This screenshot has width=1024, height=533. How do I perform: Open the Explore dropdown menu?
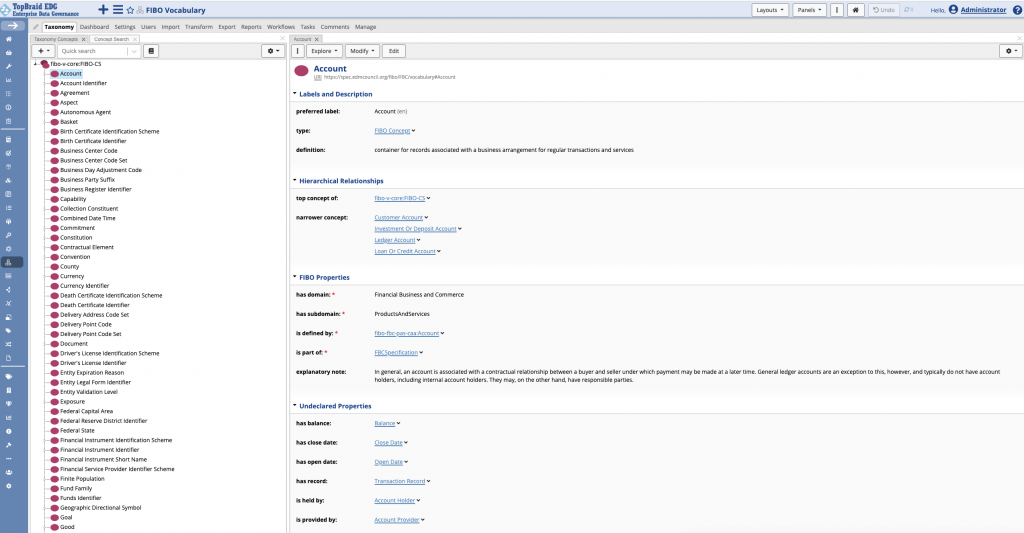325,51
